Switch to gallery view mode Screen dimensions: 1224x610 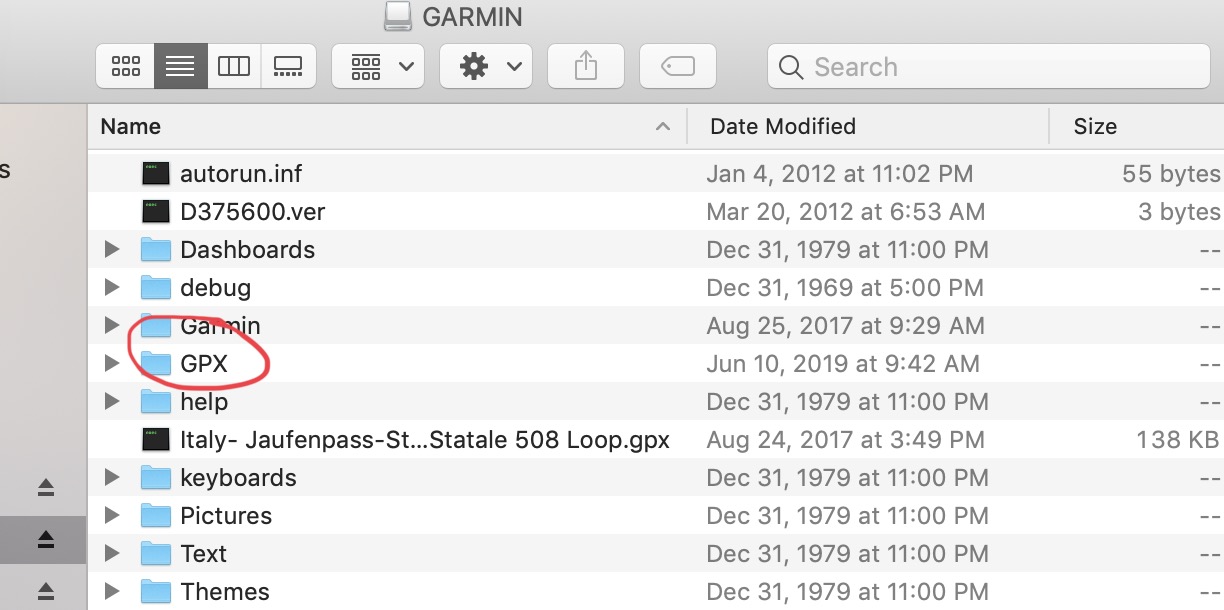(288, 66)
